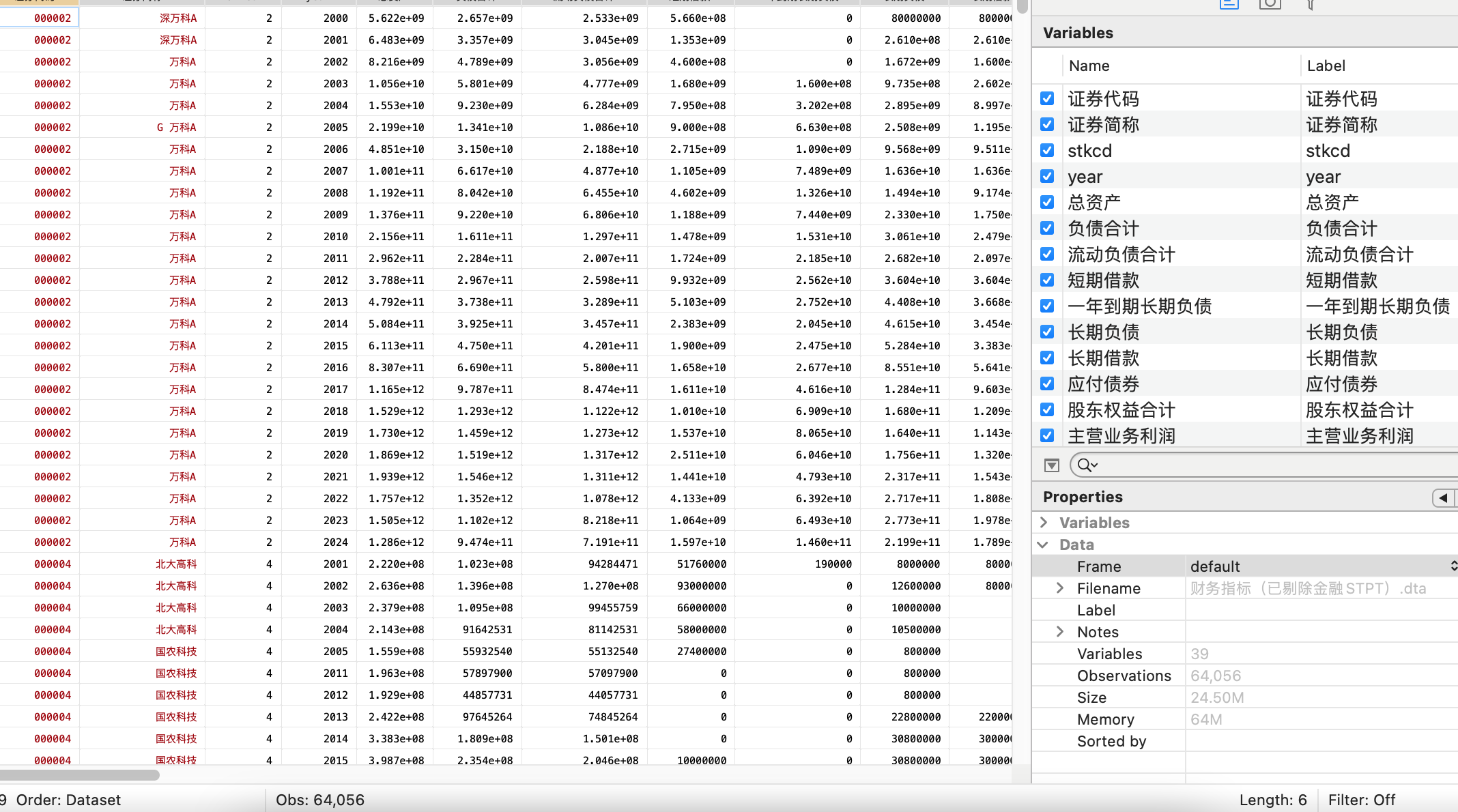Screen dimensions: 1458x812
Task: Click the magnifier search options icon
Action: tap(1087, 465)
